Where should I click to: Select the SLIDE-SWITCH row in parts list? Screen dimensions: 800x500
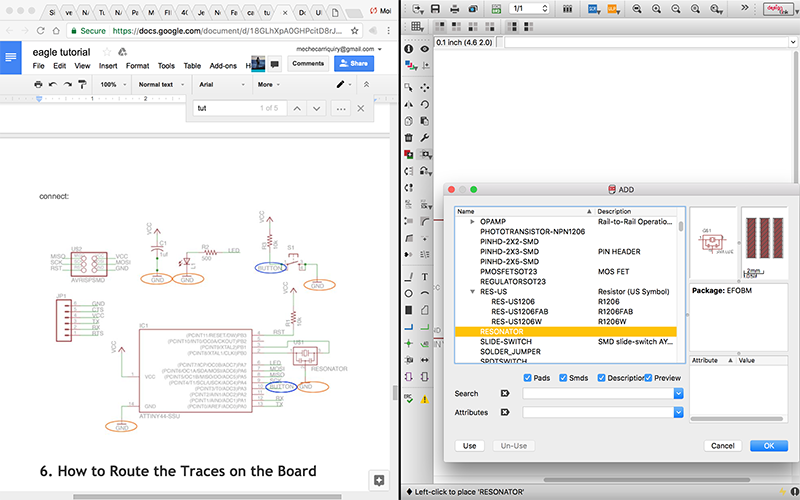(565, 342)
